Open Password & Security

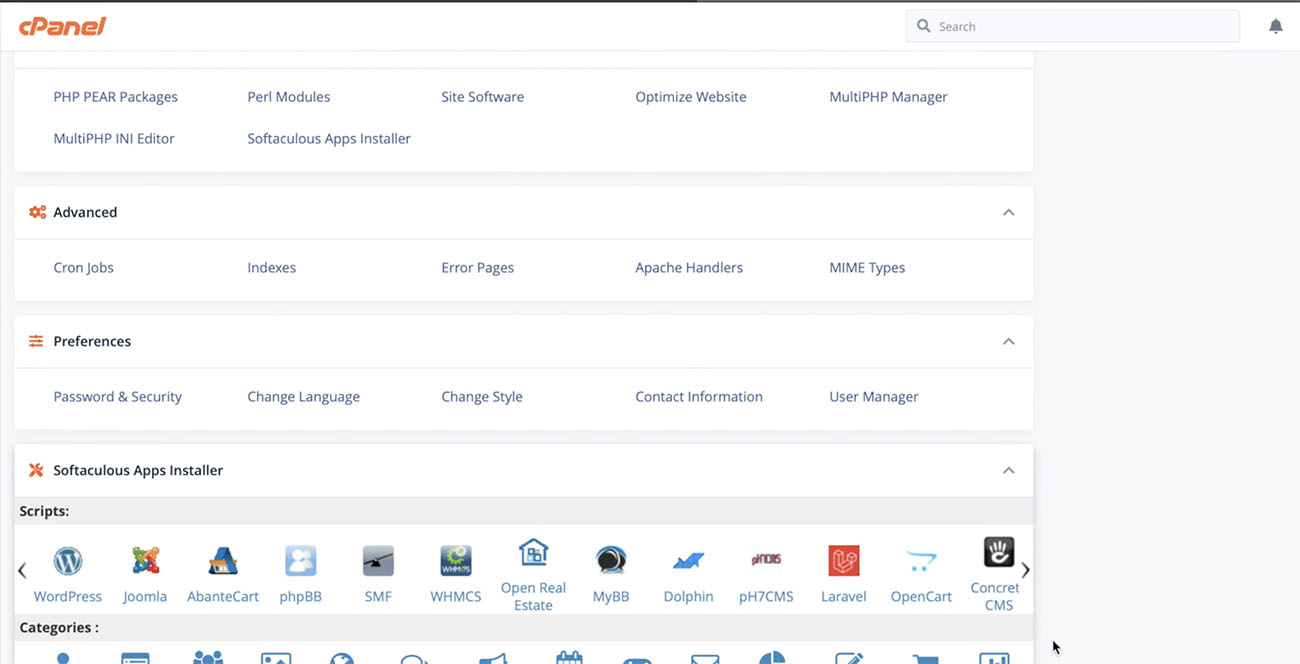(117, 397)
